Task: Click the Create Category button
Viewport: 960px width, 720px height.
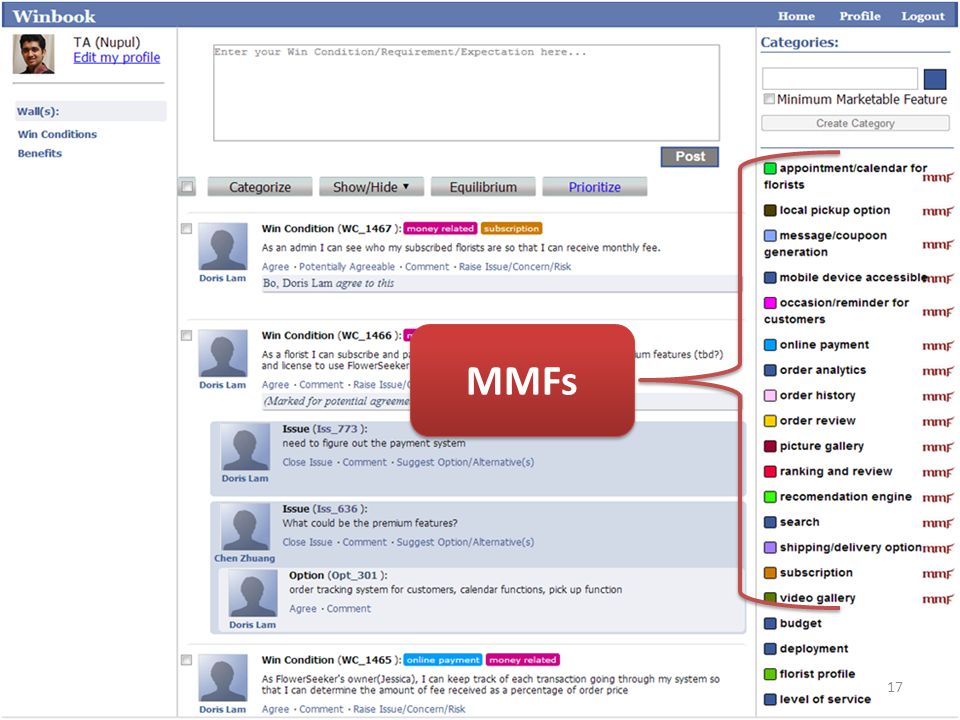Action: point(855,123)
